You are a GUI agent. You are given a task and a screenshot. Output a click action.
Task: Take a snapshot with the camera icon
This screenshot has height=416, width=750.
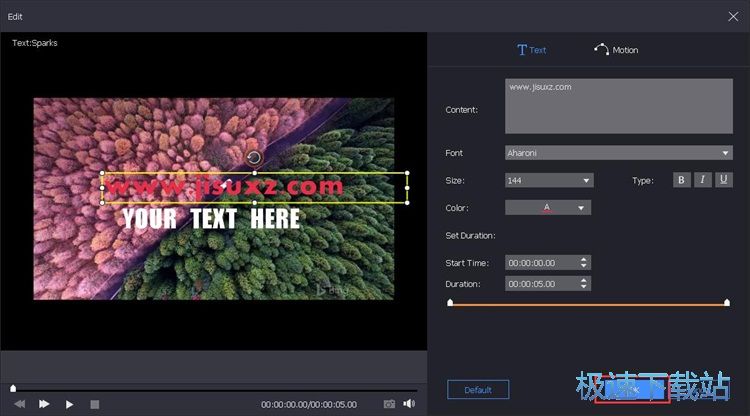(x=389, y=404)
